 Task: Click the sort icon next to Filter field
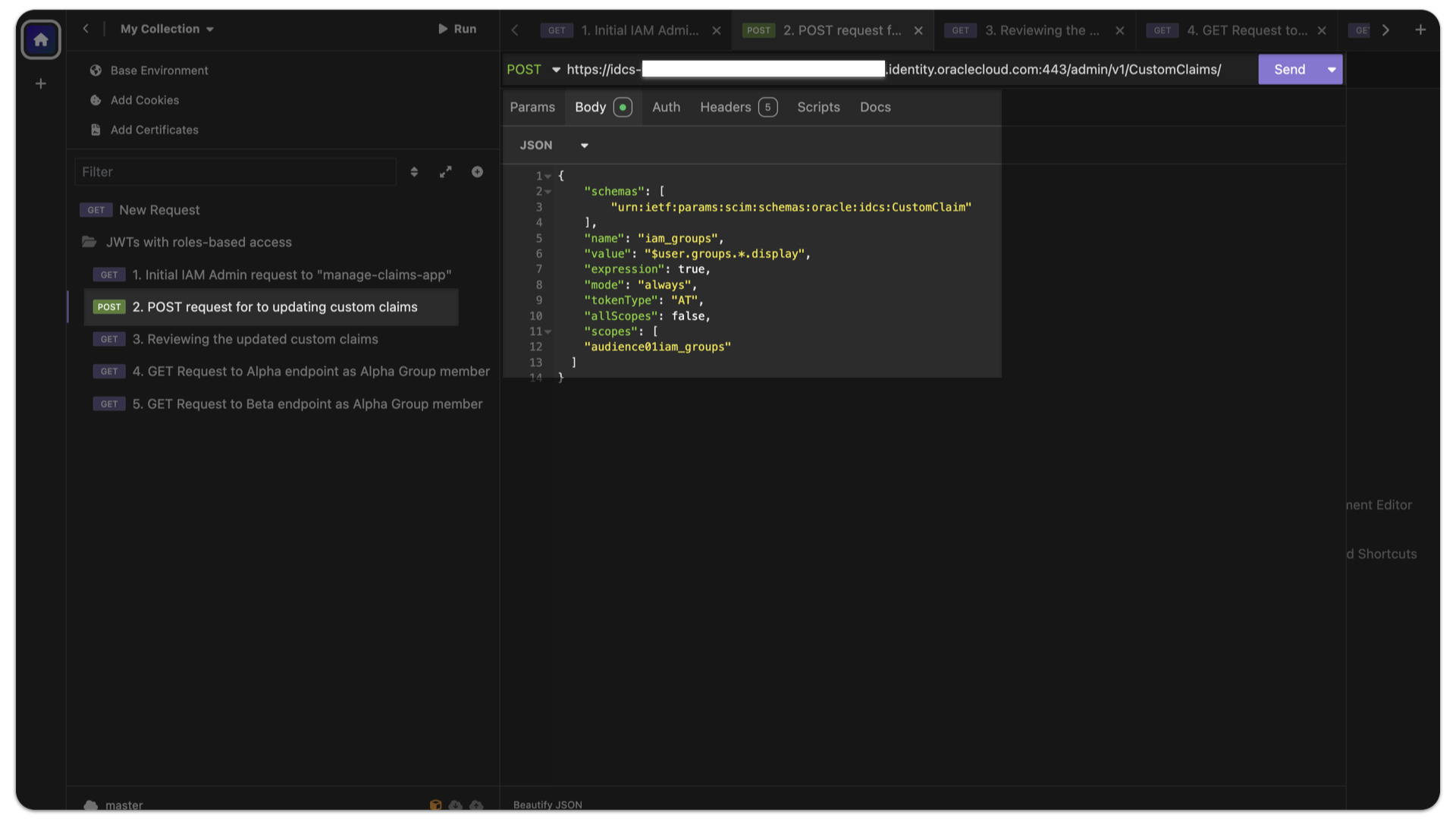click(415, 172)
